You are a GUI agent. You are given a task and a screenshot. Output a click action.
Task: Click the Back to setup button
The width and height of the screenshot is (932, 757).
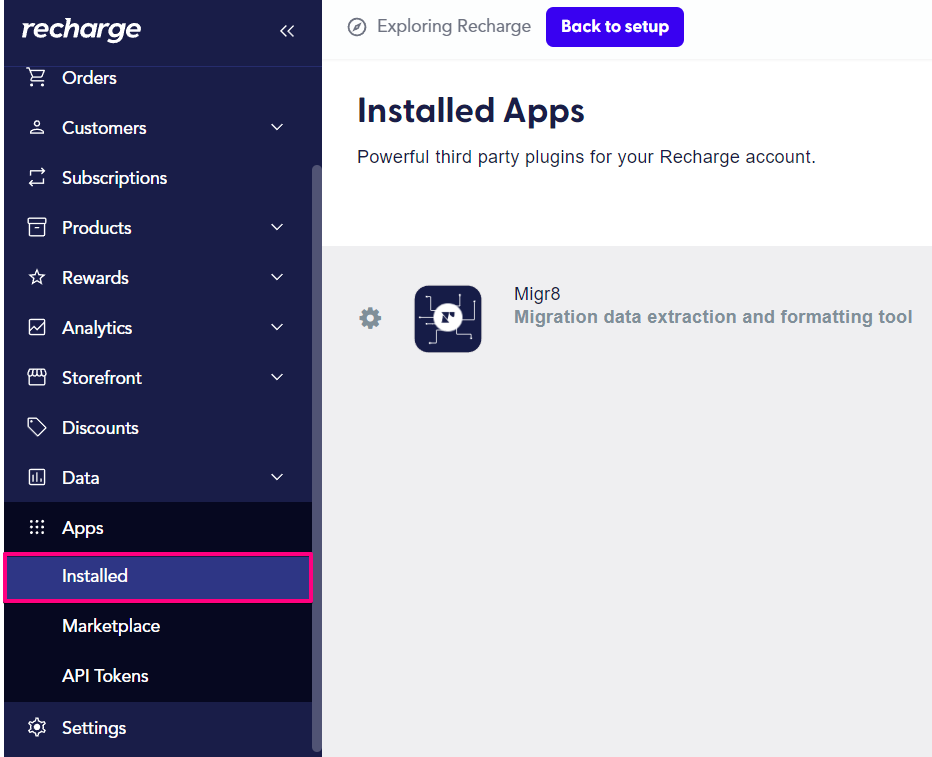[614, 27]
